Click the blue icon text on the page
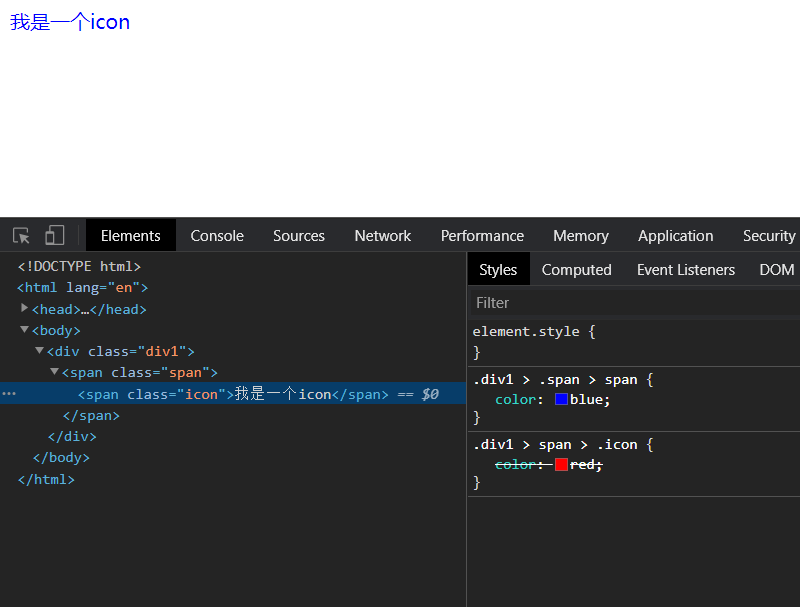Screen dimensions: 800x607 (x=70, y=22)
